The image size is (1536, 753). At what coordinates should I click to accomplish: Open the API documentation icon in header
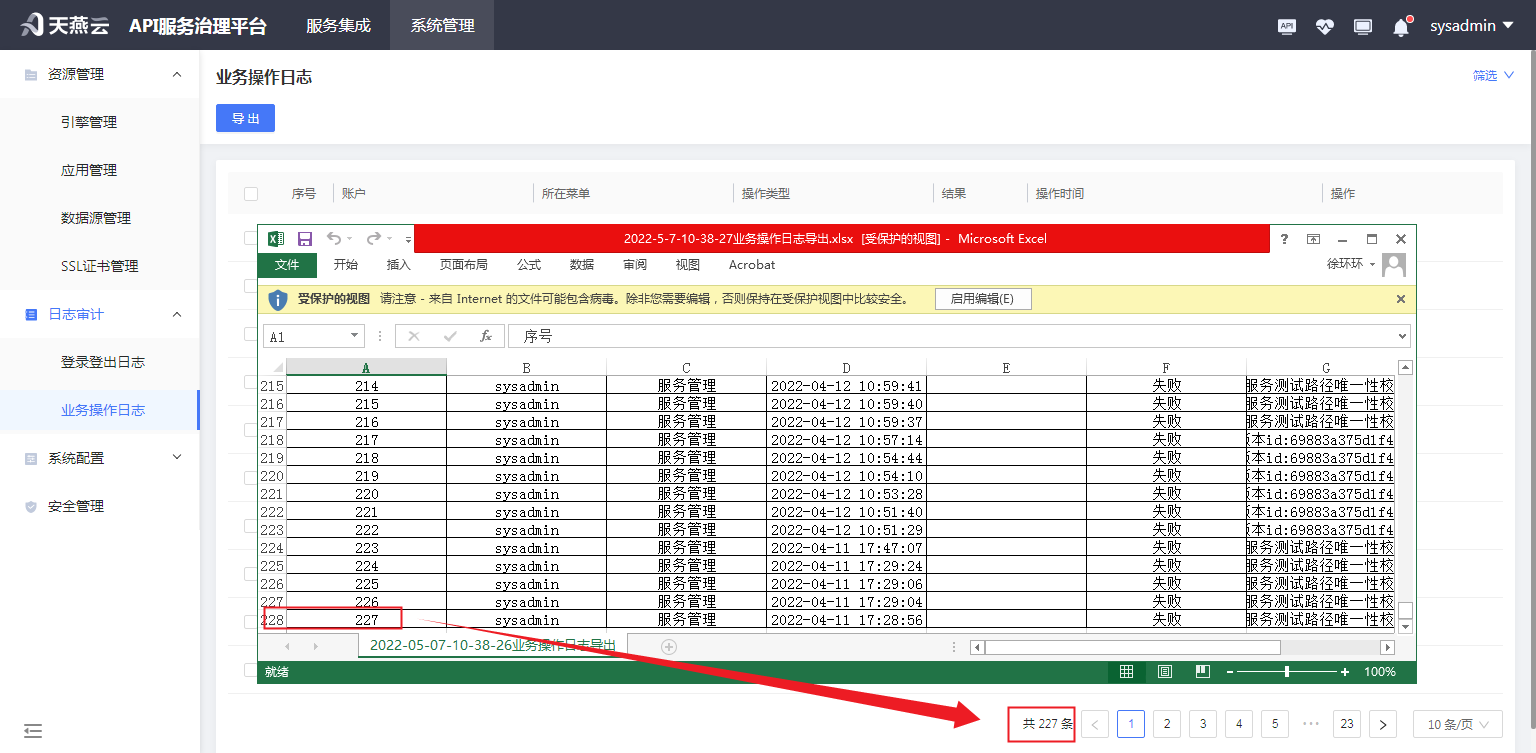(x=1287, y=26)
